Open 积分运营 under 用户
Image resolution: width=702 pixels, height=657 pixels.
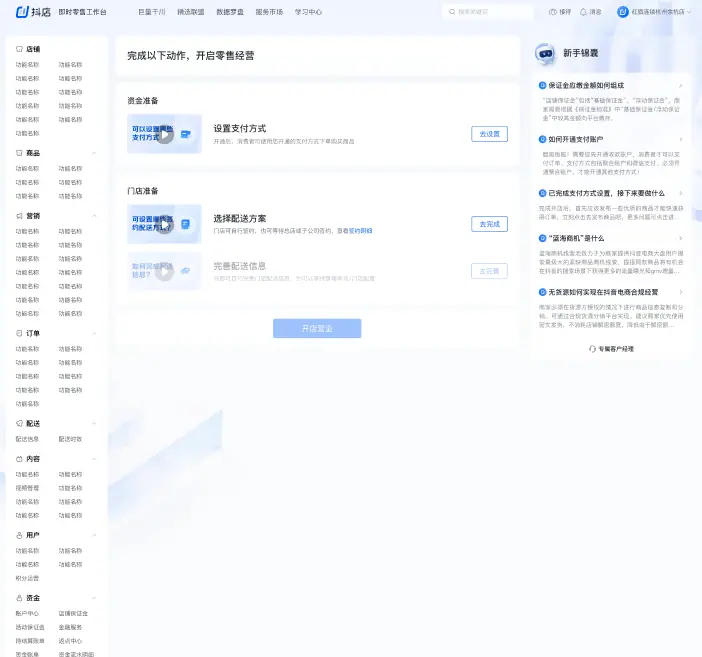click(x=27, y=578)
